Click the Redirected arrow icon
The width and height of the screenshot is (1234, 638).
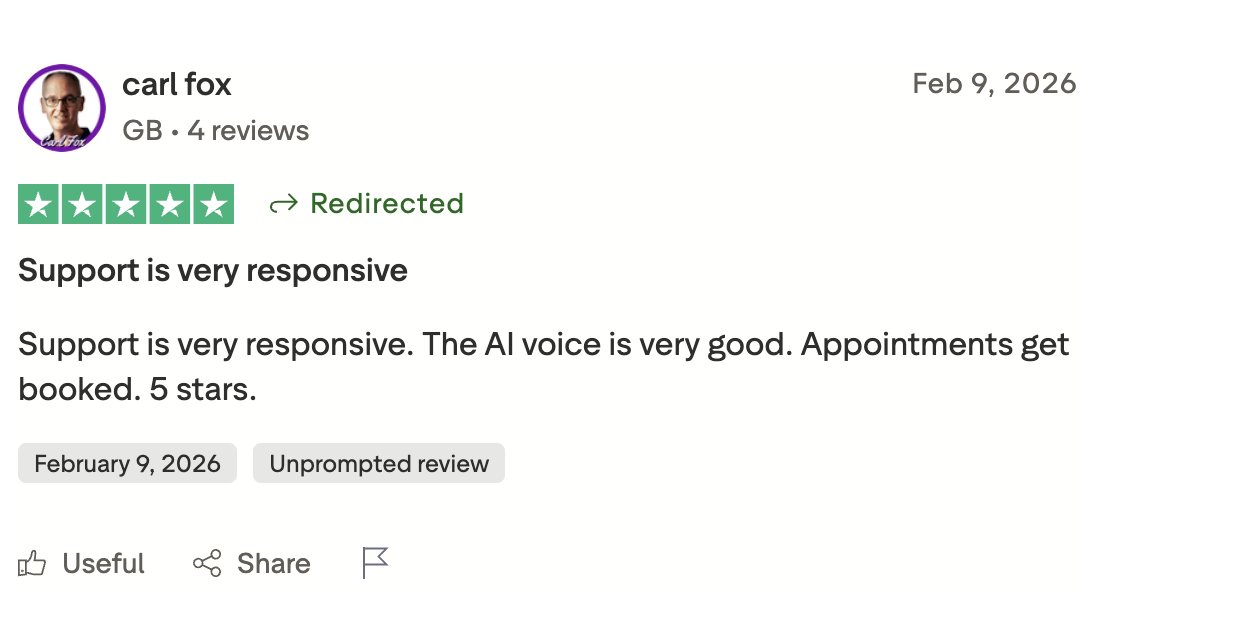pyautogui.click(x=284, y=204)
